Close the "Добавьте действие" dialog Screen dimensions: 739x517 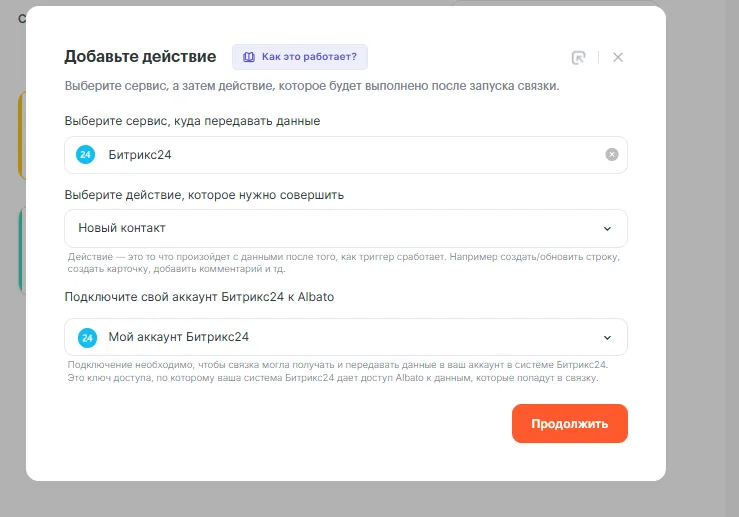(x=618, y=57)
